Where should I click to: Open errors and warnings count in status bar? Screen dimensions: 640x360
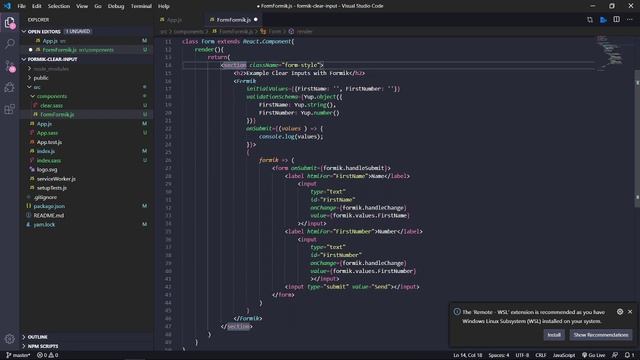pyautogui.click(x=48, y=355)
